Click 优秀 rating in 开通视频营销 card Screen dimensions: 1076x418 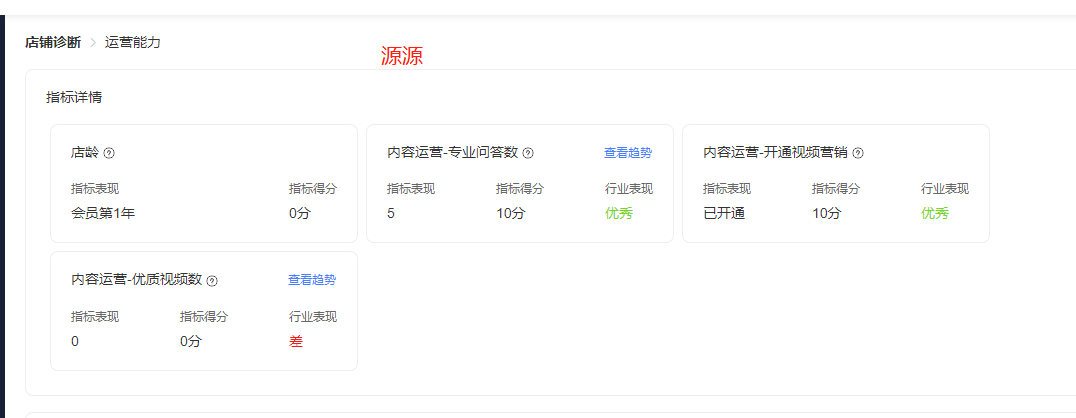coord(935,213)
